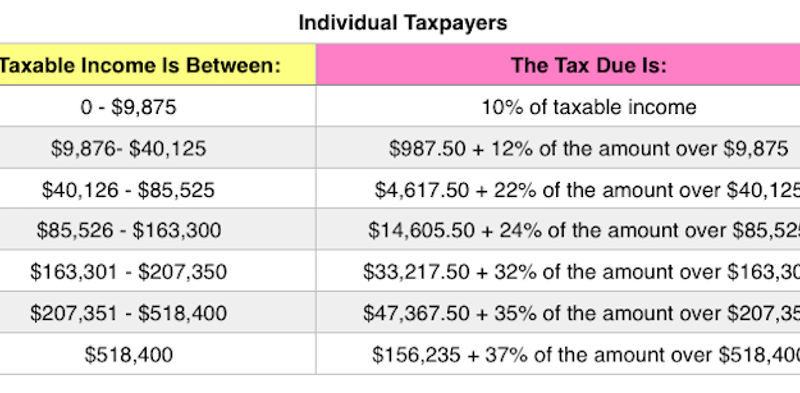Image resolution: width=800 pixels, height=393 pixels.
Task: Click the $4,617.50 + 22% tax cell
Action: [558, 189]
